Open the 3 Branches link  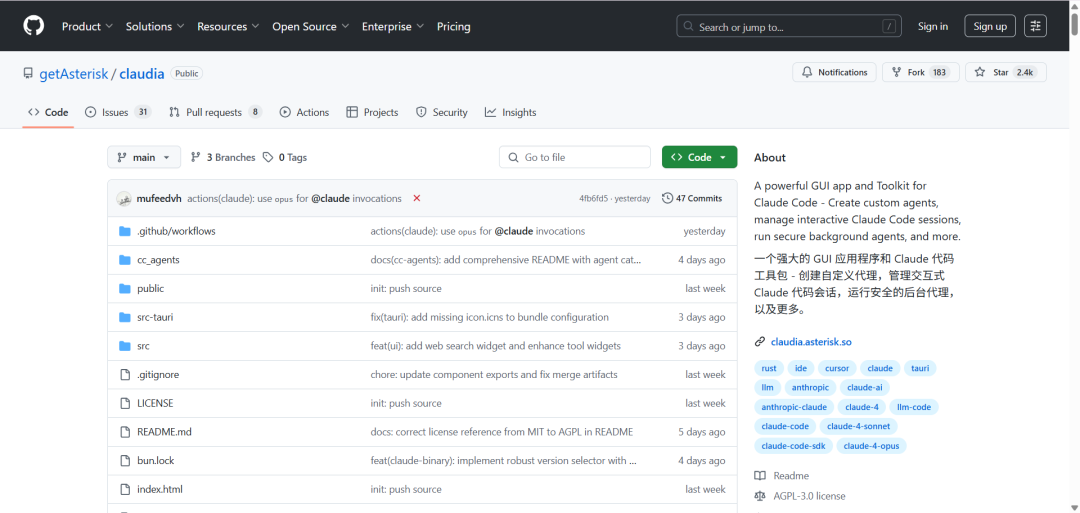[x=222, y=157]
